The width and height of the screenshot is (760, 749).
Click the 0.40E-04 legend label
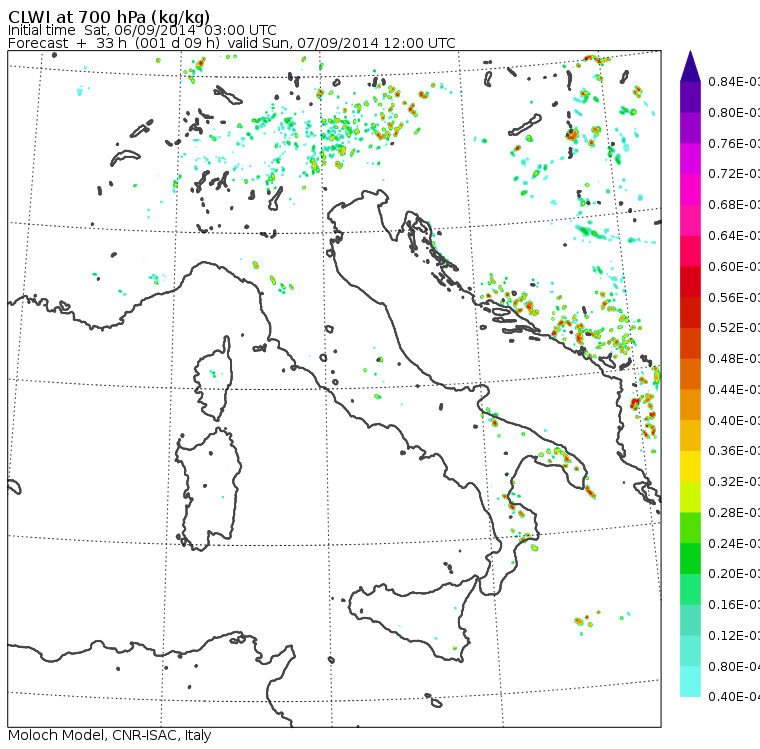733,697
